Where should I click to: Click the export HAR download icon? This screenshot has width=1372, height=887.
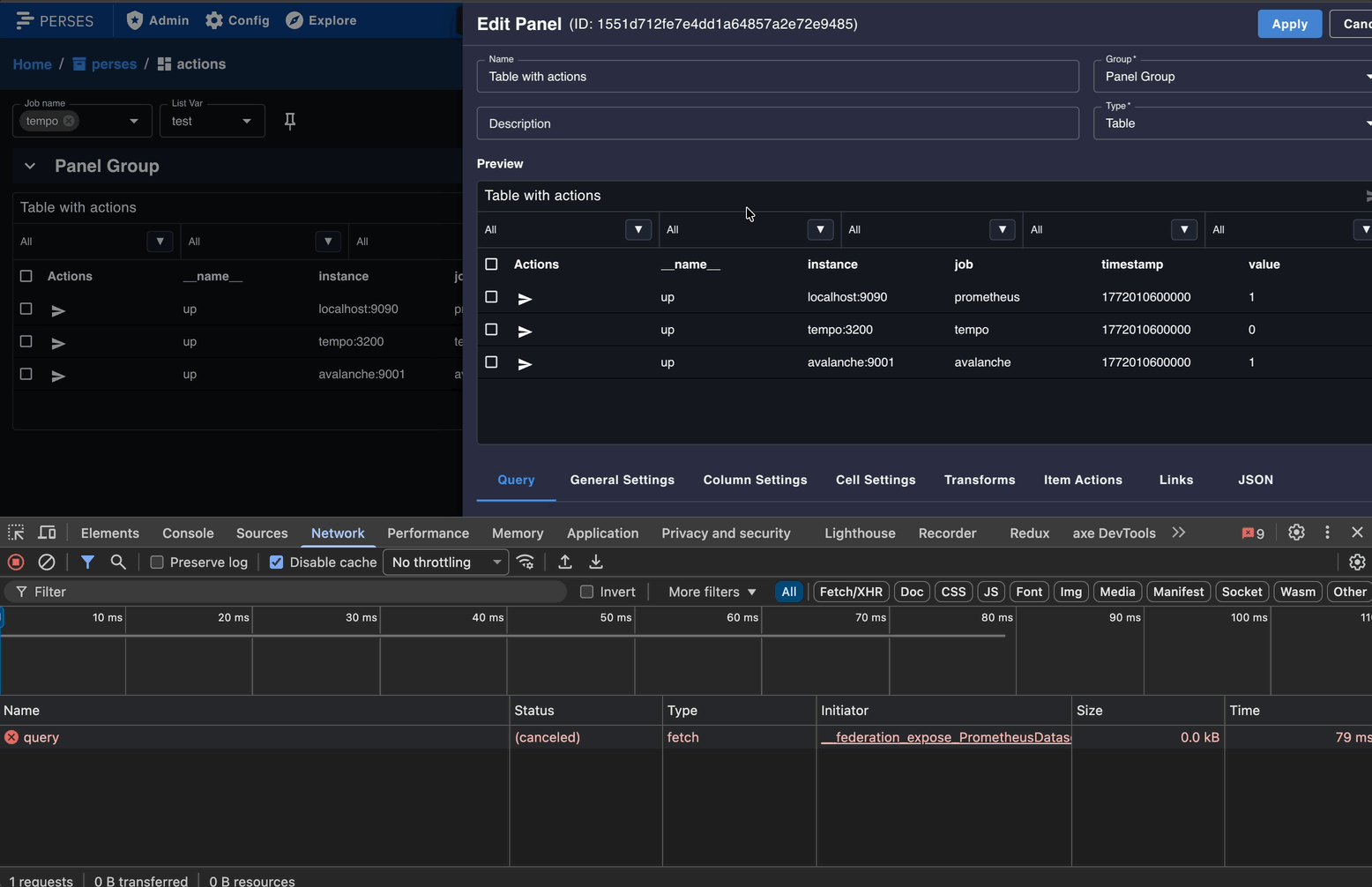click(596, 563)
